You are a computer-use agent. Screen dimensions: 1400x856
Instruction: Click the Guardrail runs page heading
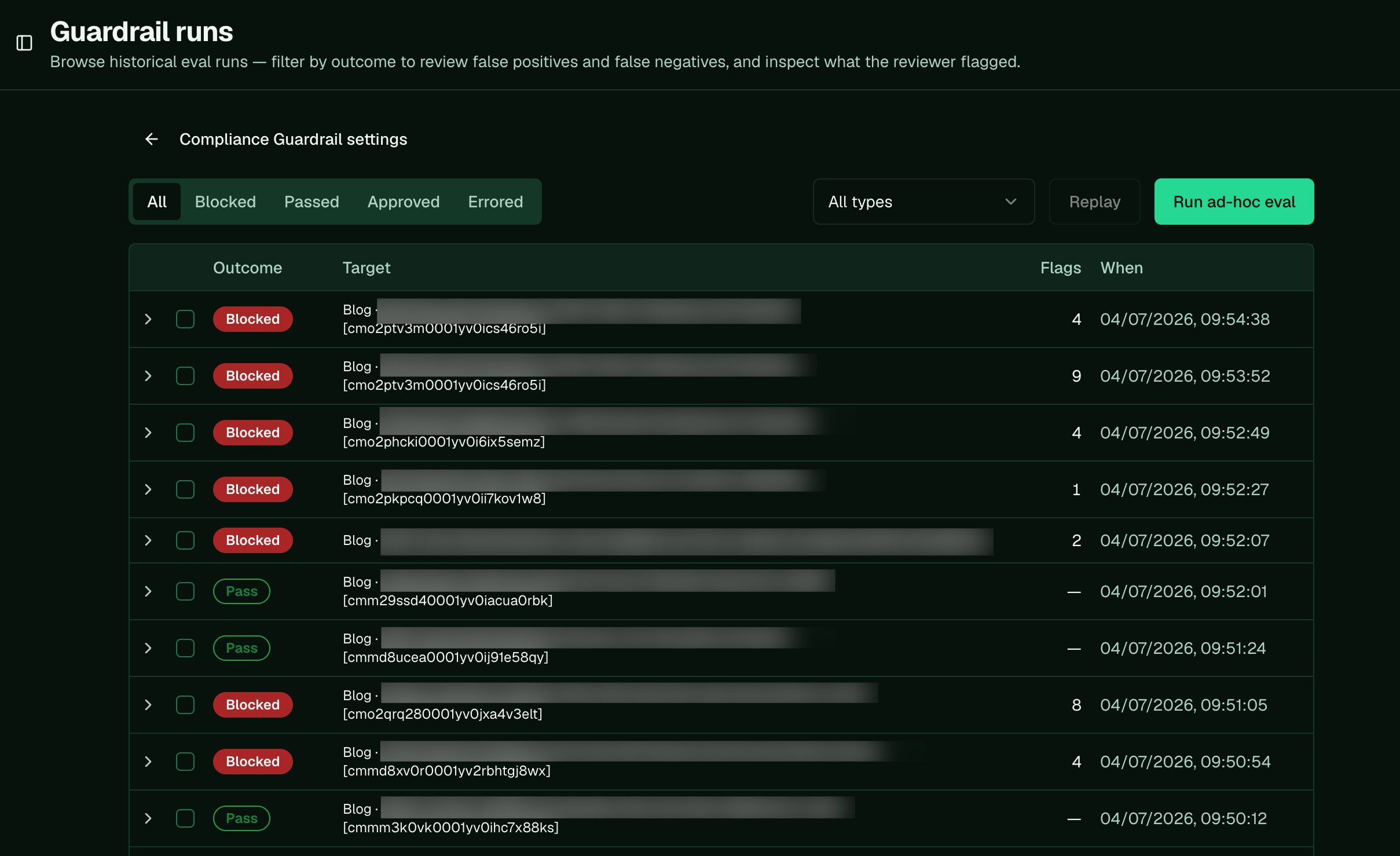tap(141, 31)
